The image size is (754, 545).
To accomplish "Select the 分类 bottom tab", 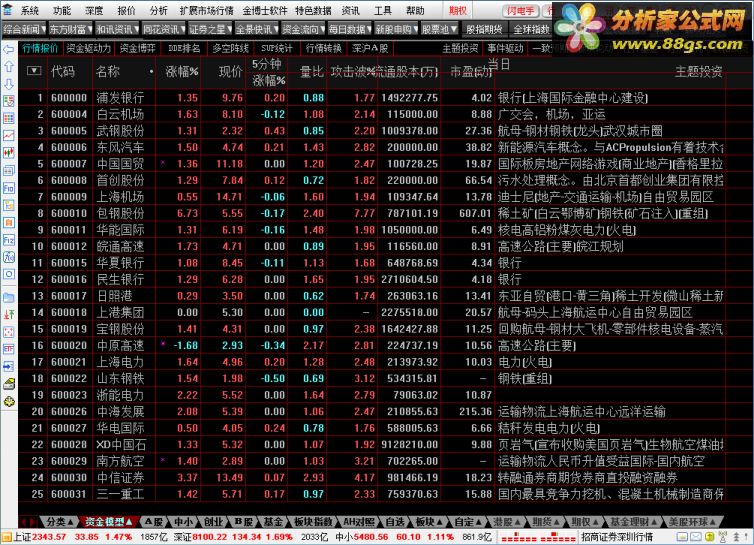I will (59, 522).
